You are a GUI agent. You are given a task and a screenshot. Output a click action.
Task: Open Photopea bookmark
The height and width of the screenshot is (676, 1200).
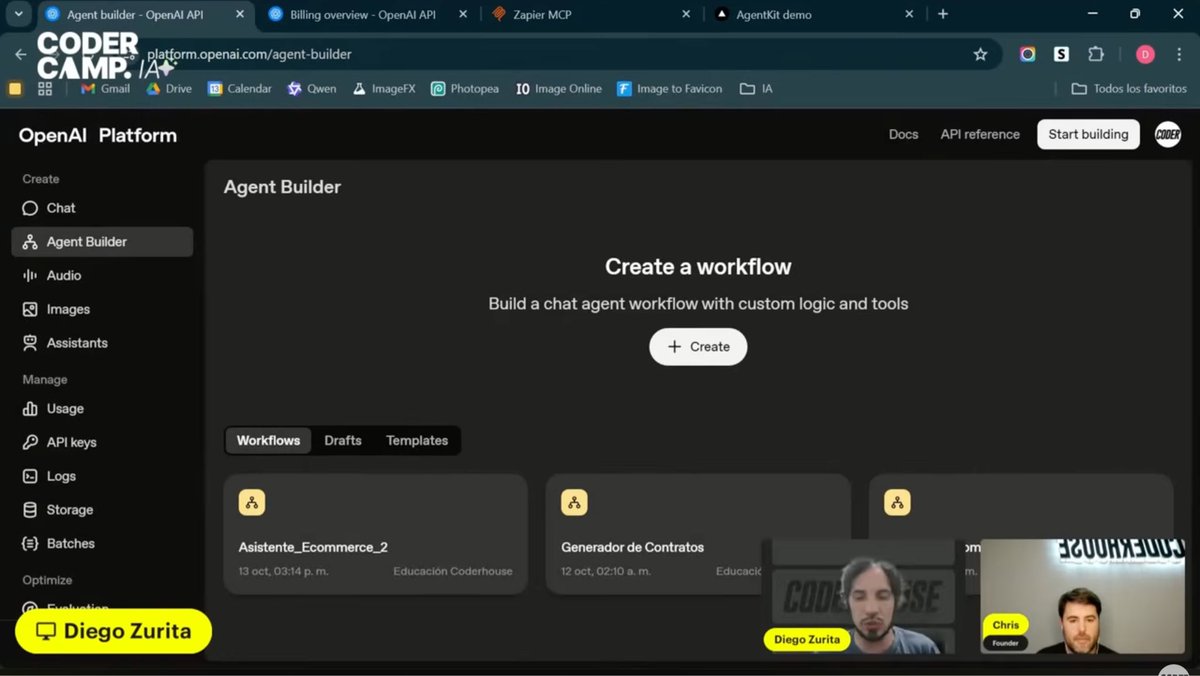[465, 89]
